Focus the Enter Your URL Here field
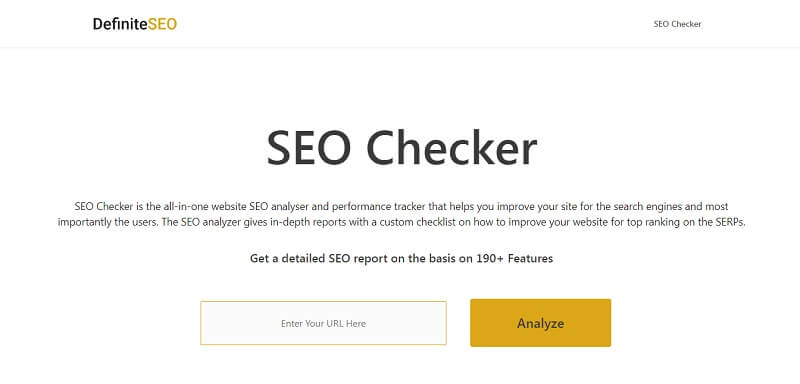The image size is (800, 384). click(323, 323)
